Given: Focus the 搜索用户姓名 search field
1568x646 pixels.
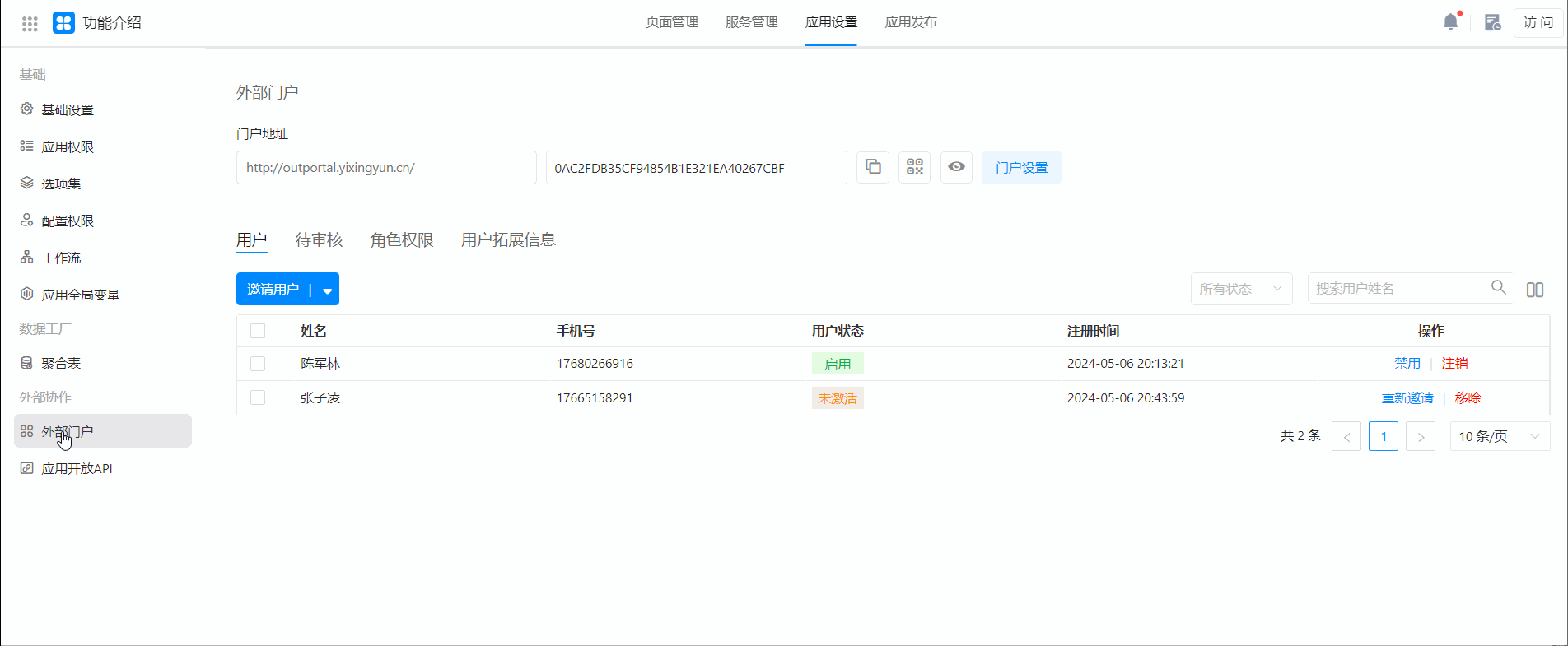Looking at the screenshot, I should click(1398, 289).
